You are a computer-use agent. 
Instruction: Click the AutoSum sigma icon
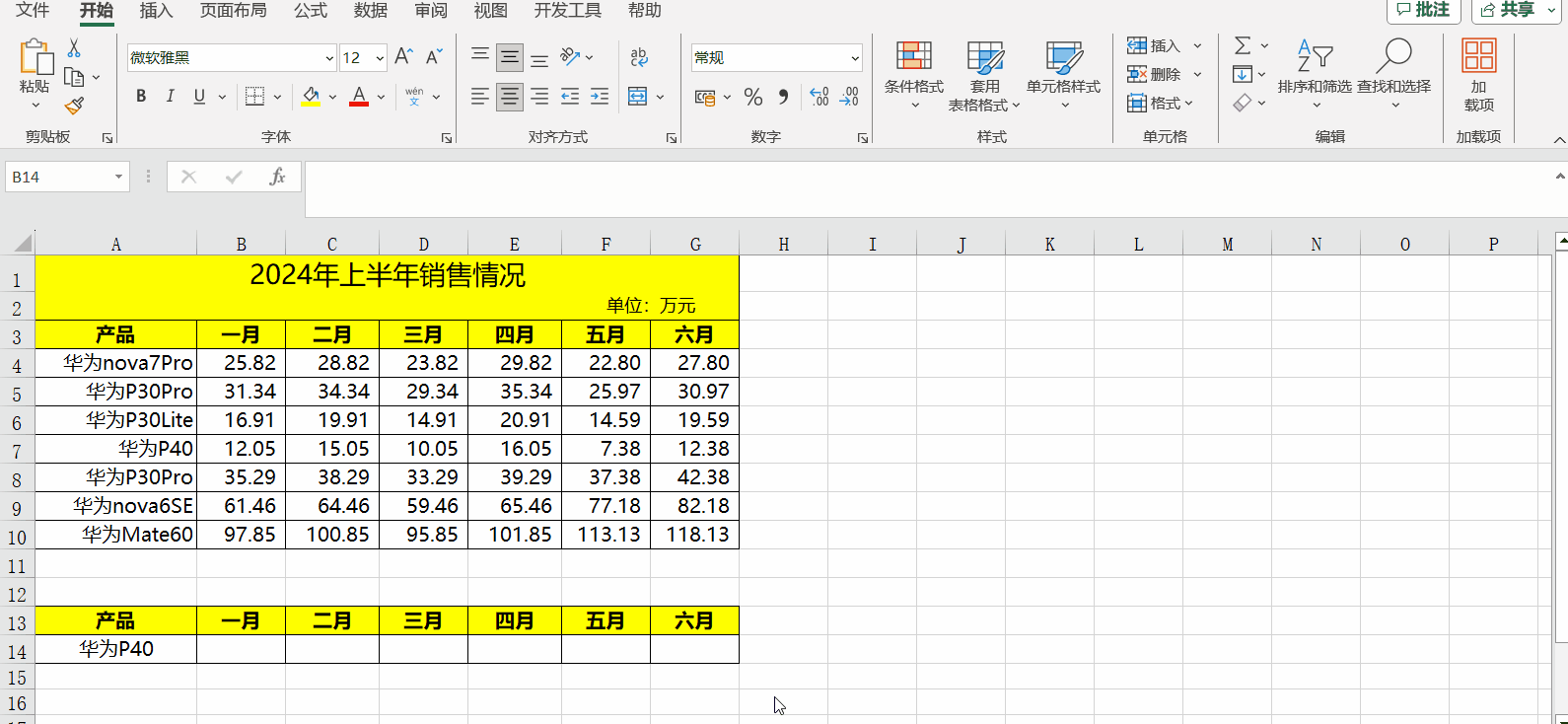pyautogui.click(x=1243, y=45)
